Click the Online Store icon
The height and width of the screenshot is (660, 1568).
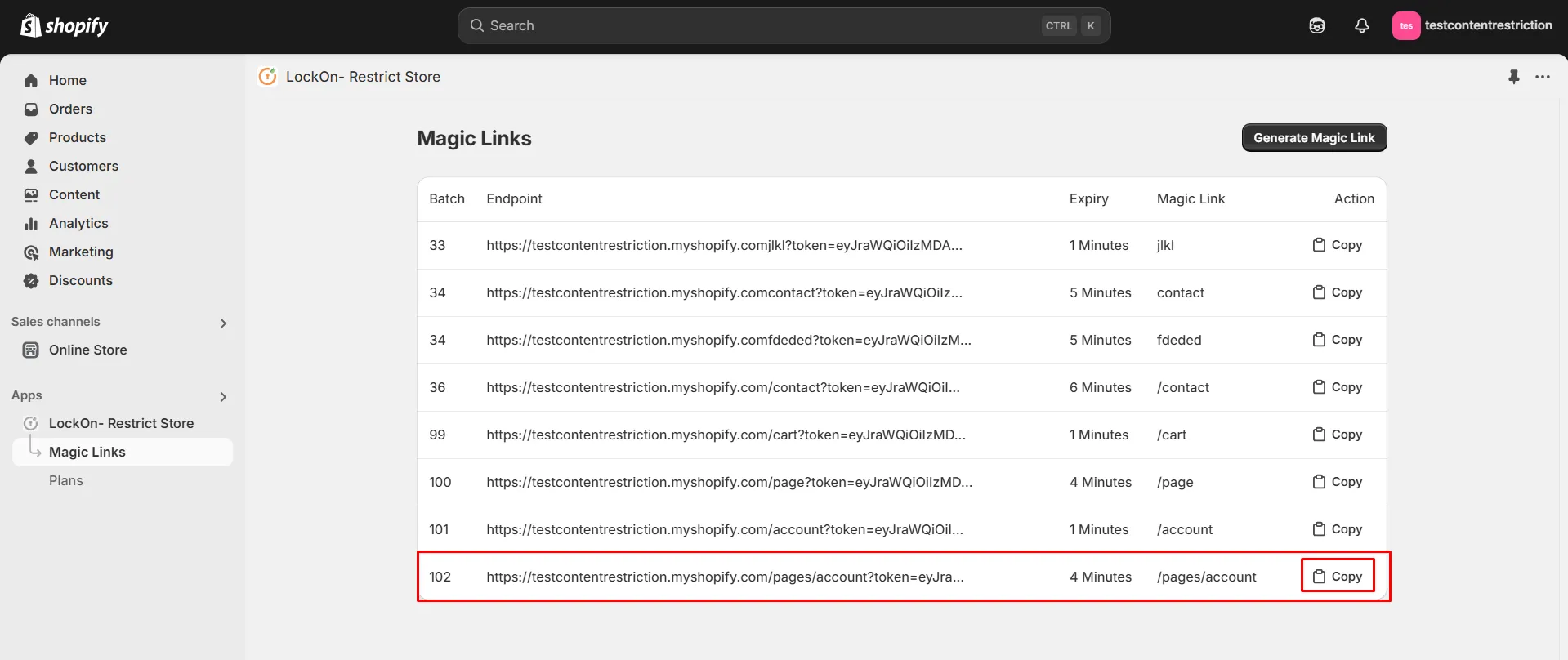click(31, 350)
